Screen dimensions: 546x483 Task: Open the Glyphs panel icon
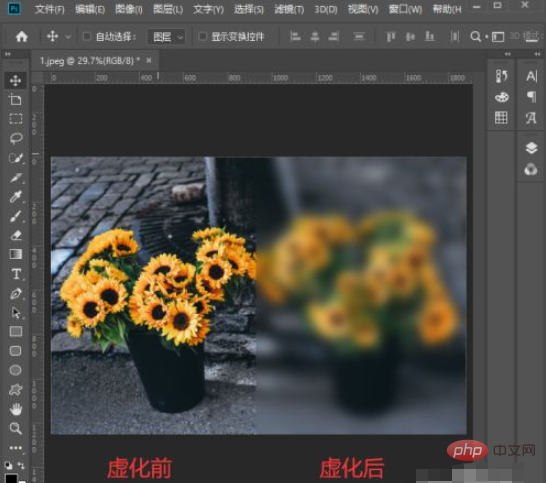coord(531,118)
